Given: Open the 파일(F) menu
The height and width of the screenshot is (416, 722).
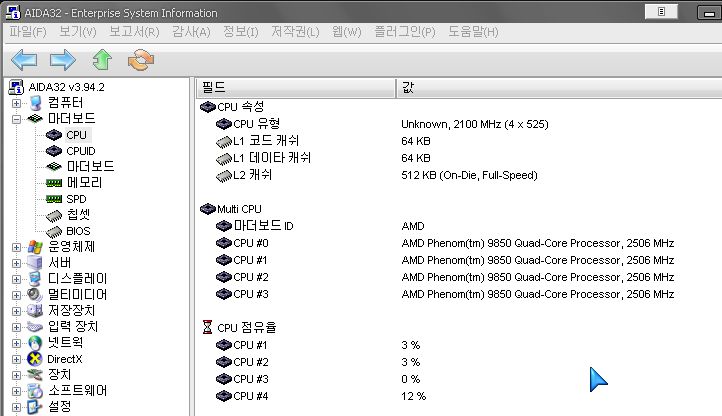Looking at the screenshot, I should click(x=28, y=32).
